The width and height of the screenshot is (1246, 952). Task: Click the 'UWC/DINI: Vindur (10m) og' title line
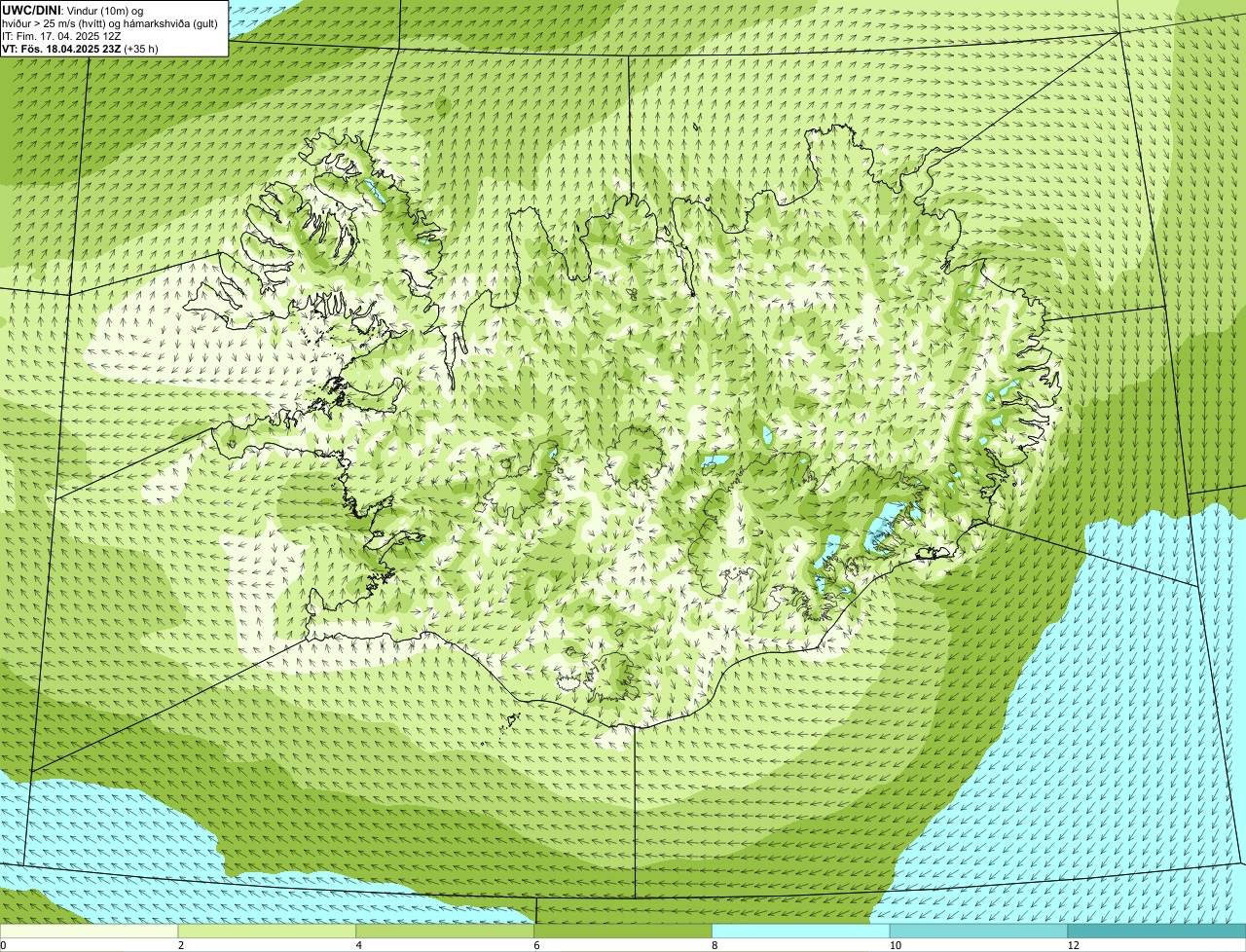pyautogui.click(x=73, y=11)
